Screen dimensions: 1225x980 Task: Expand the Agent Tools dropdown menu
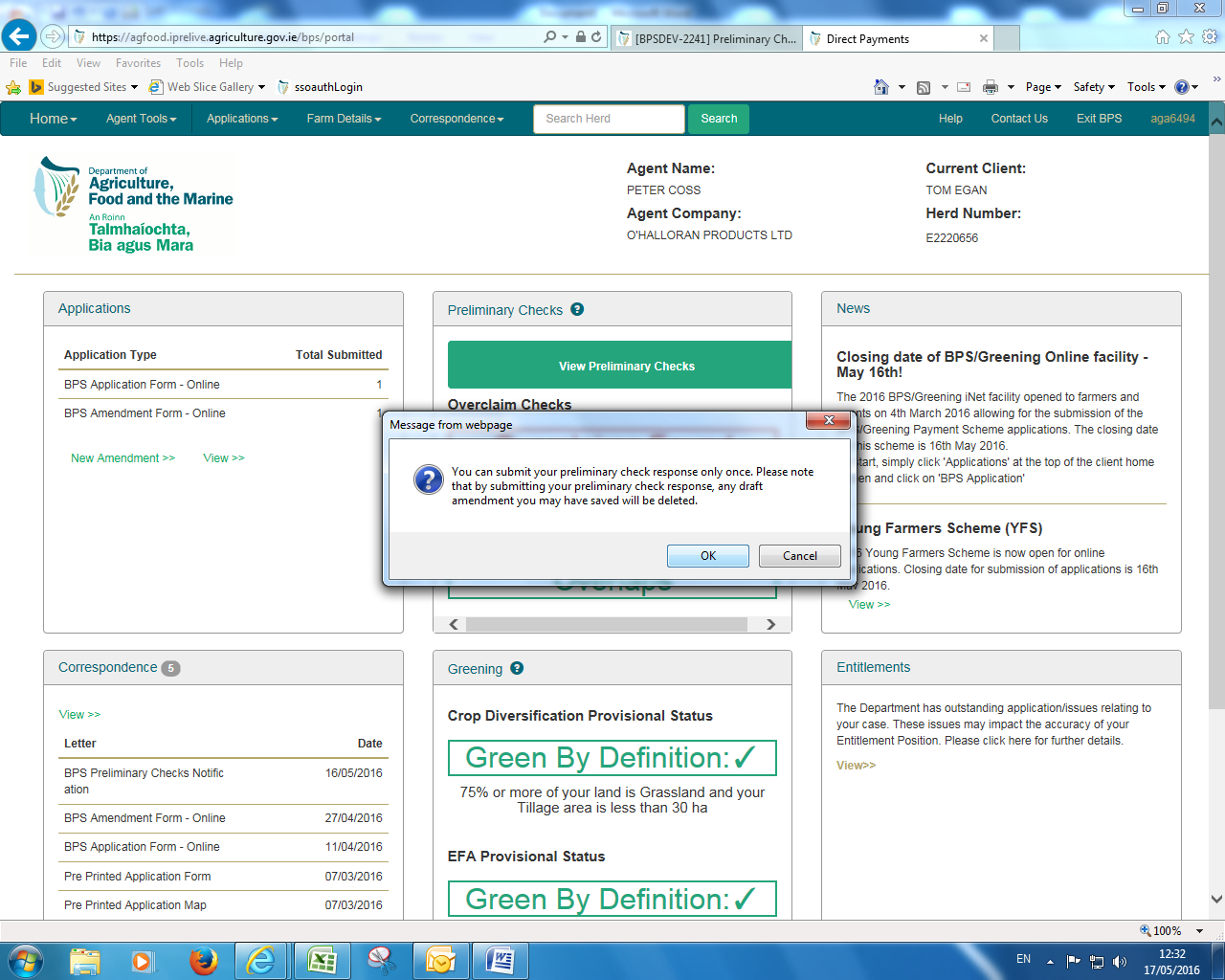click(141, 119)
